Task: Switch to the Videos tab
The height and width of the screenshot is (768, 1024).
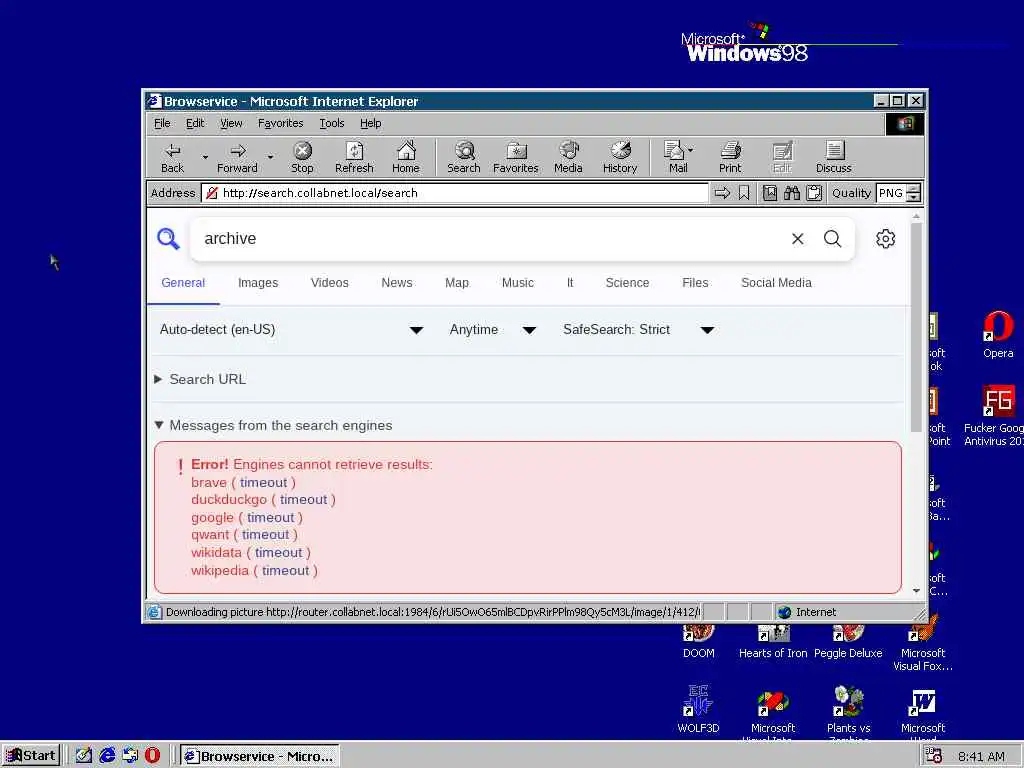Action: click(x=330, y=283)
